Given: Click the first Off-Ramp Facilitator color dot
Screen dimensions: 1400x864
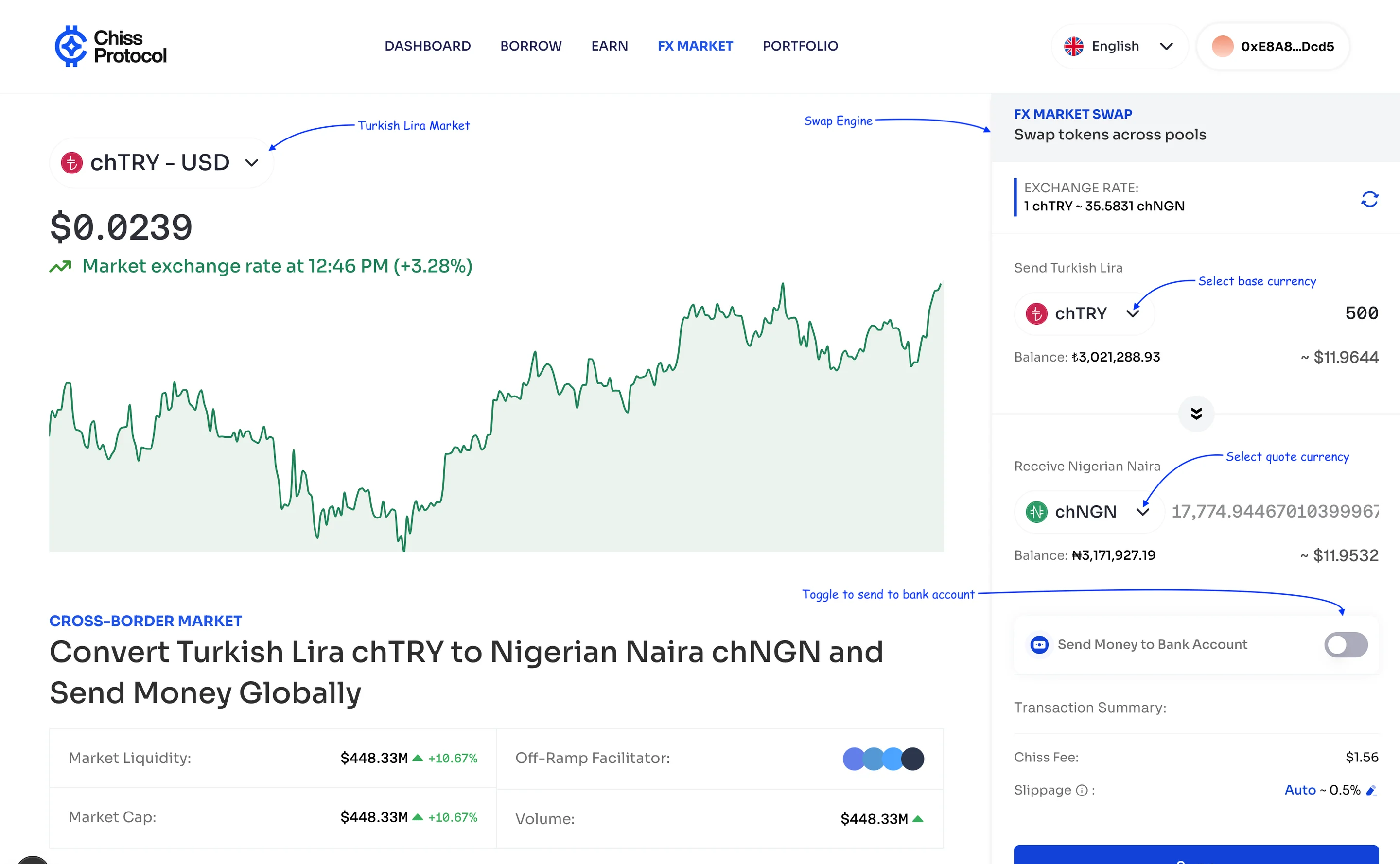Looking at the screenshot, I should pos(853,759).
